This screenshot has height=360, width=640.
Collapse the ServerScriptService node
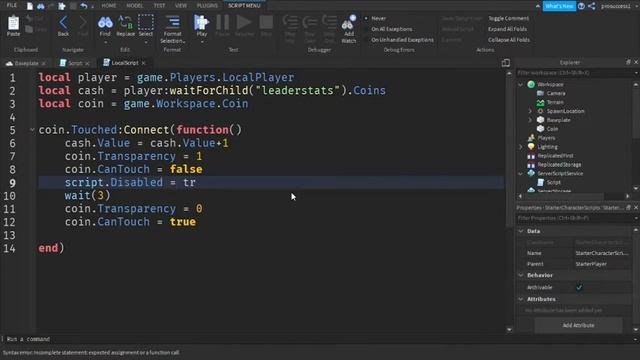click(520, 173)
